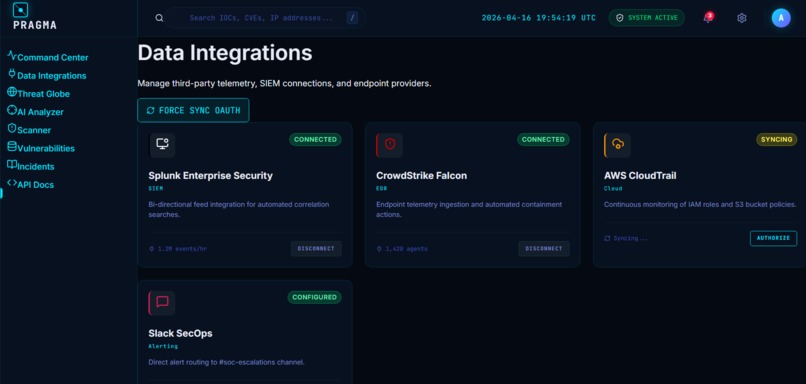
Task: Click the EDR category label
Action: coord(381,189)
